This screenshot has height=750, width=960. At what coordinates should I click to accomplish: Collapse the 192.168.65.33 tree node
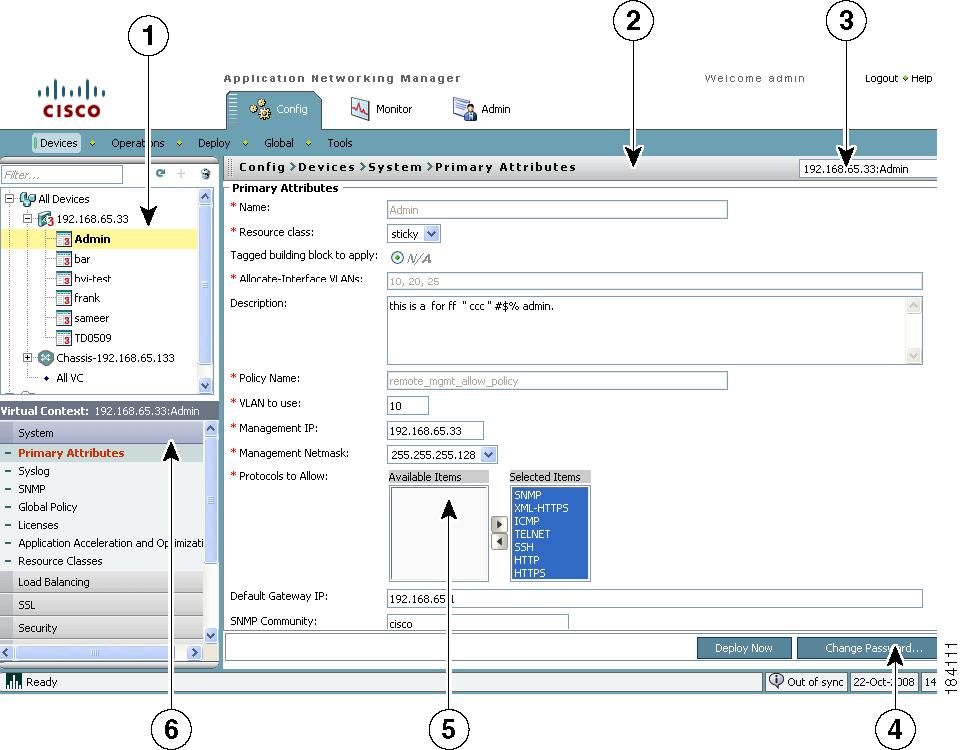tap(28, 219)
